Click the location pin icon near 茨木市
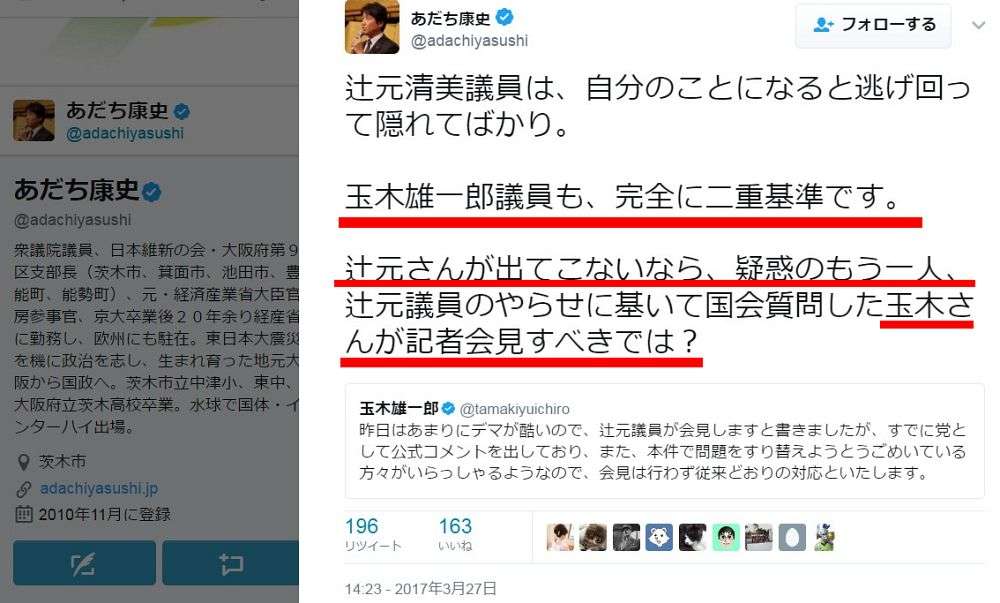The height and width of the screenshot is (603, 1000). [x=24, y=461]
